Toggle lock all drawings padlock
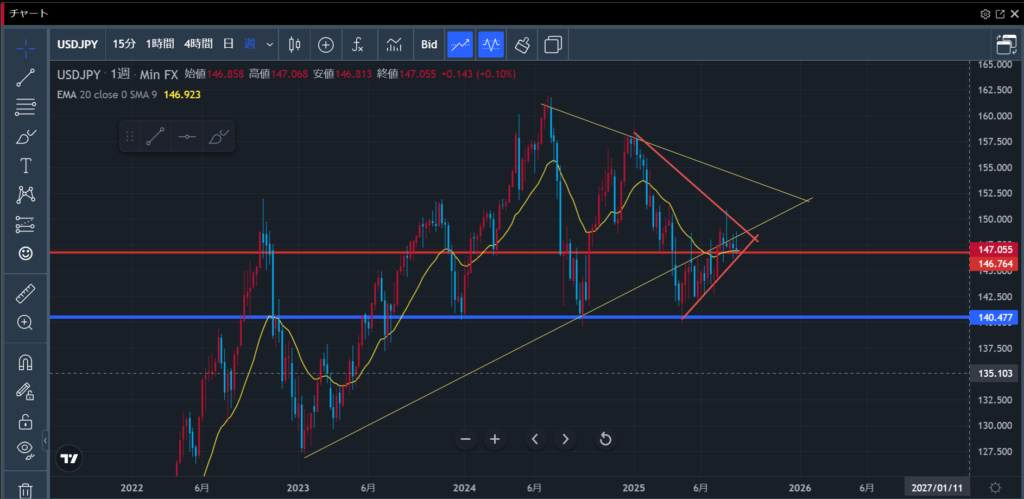The image size is (1024, 499). pyautogui.click(x=25, y=421)
